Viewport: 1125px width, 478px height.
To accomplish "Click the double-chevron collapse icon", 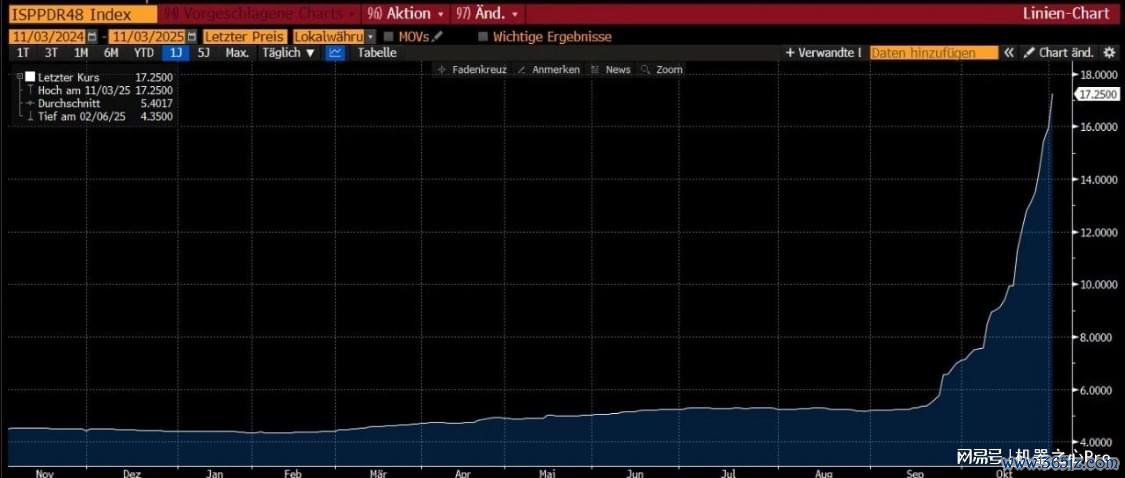I will click(x=1009, y=53).
